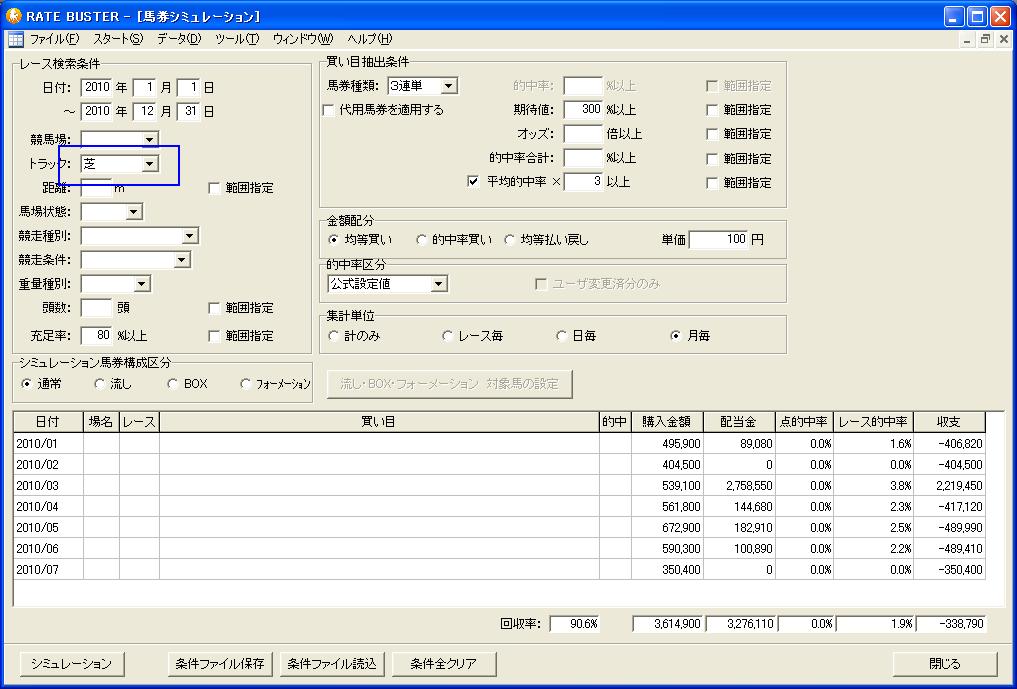1017x689 pixels.
Task: Uncheck the 平均的中率 checkbox
Action: pyautogui.click(x=473, y=182)
